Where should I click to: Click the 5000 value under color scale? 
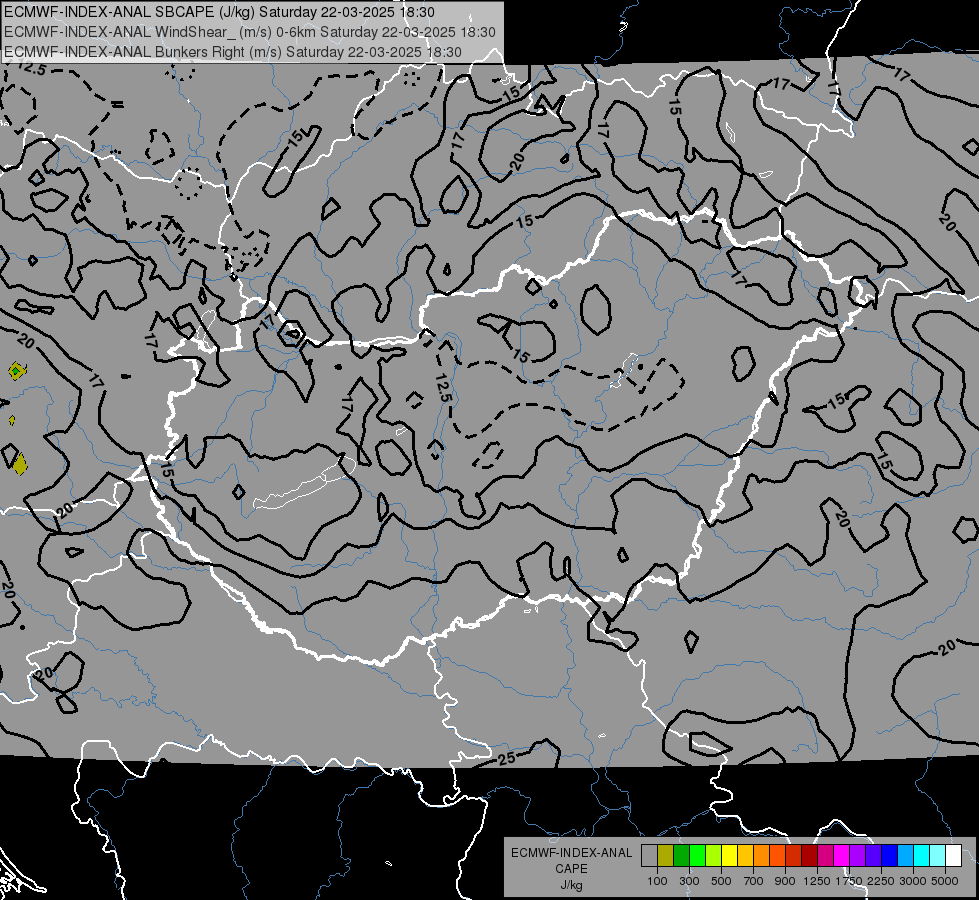click(945, 881)
